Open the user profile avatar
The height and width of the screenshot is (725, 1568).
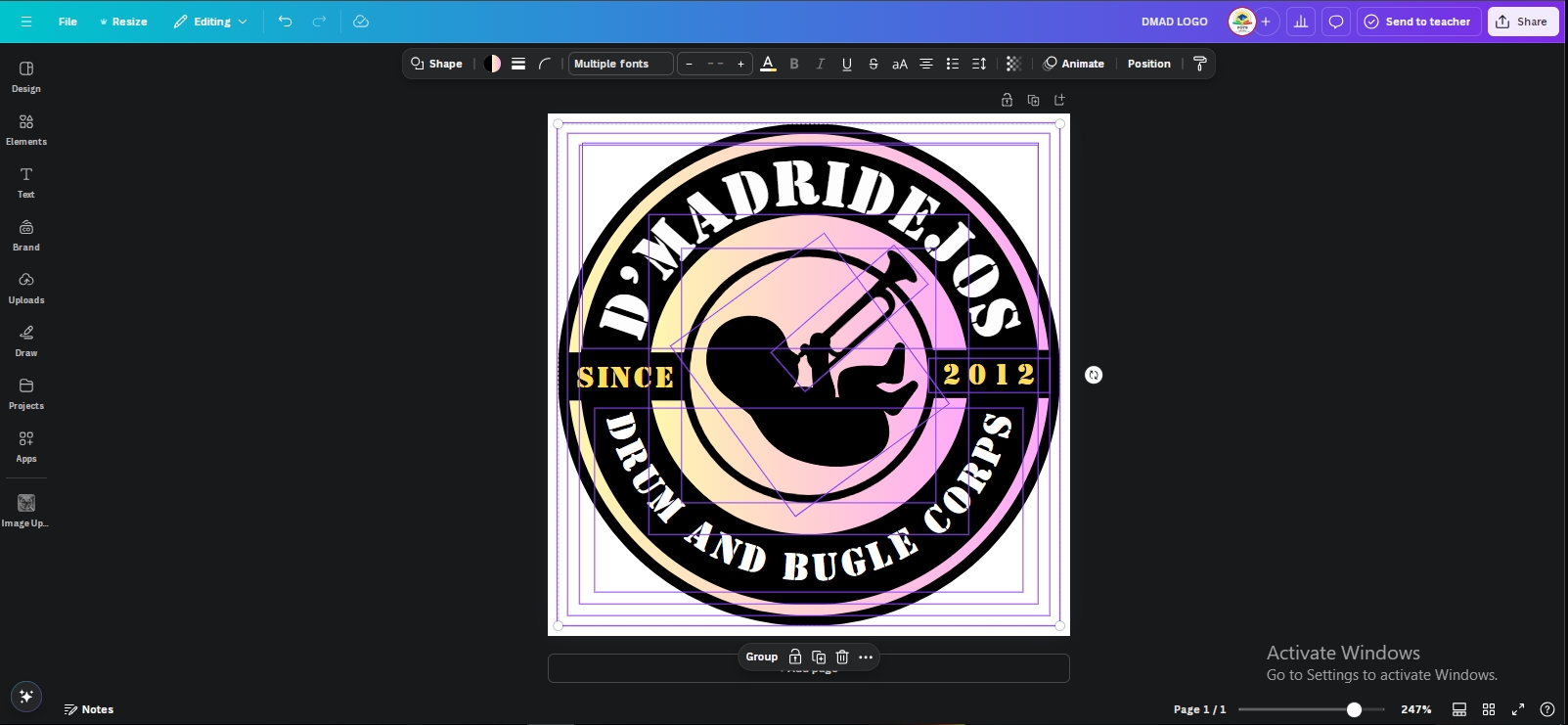click(1242, 22)
